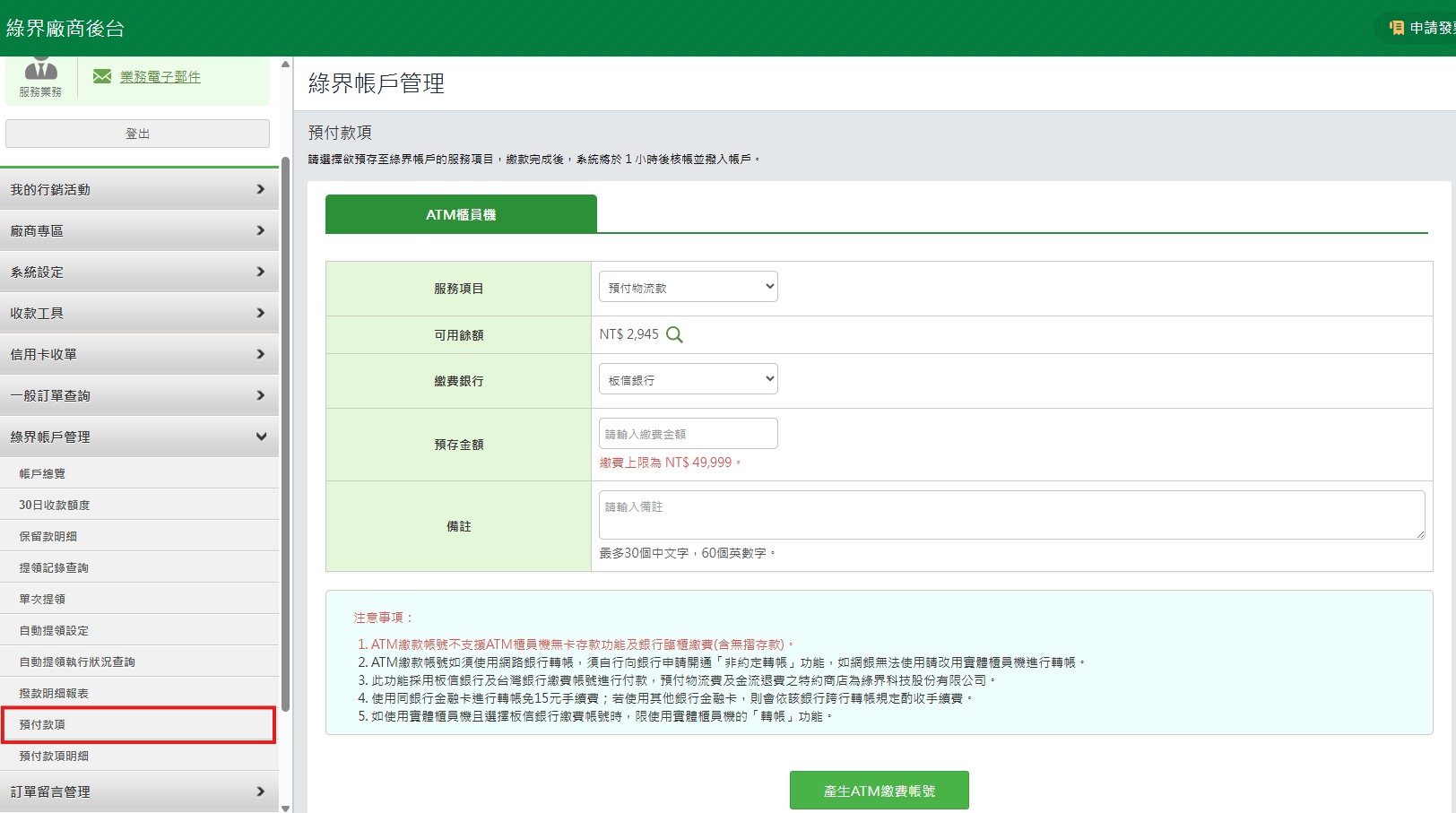Click the 預存金額 amount input field

click(x=687, y=433)
